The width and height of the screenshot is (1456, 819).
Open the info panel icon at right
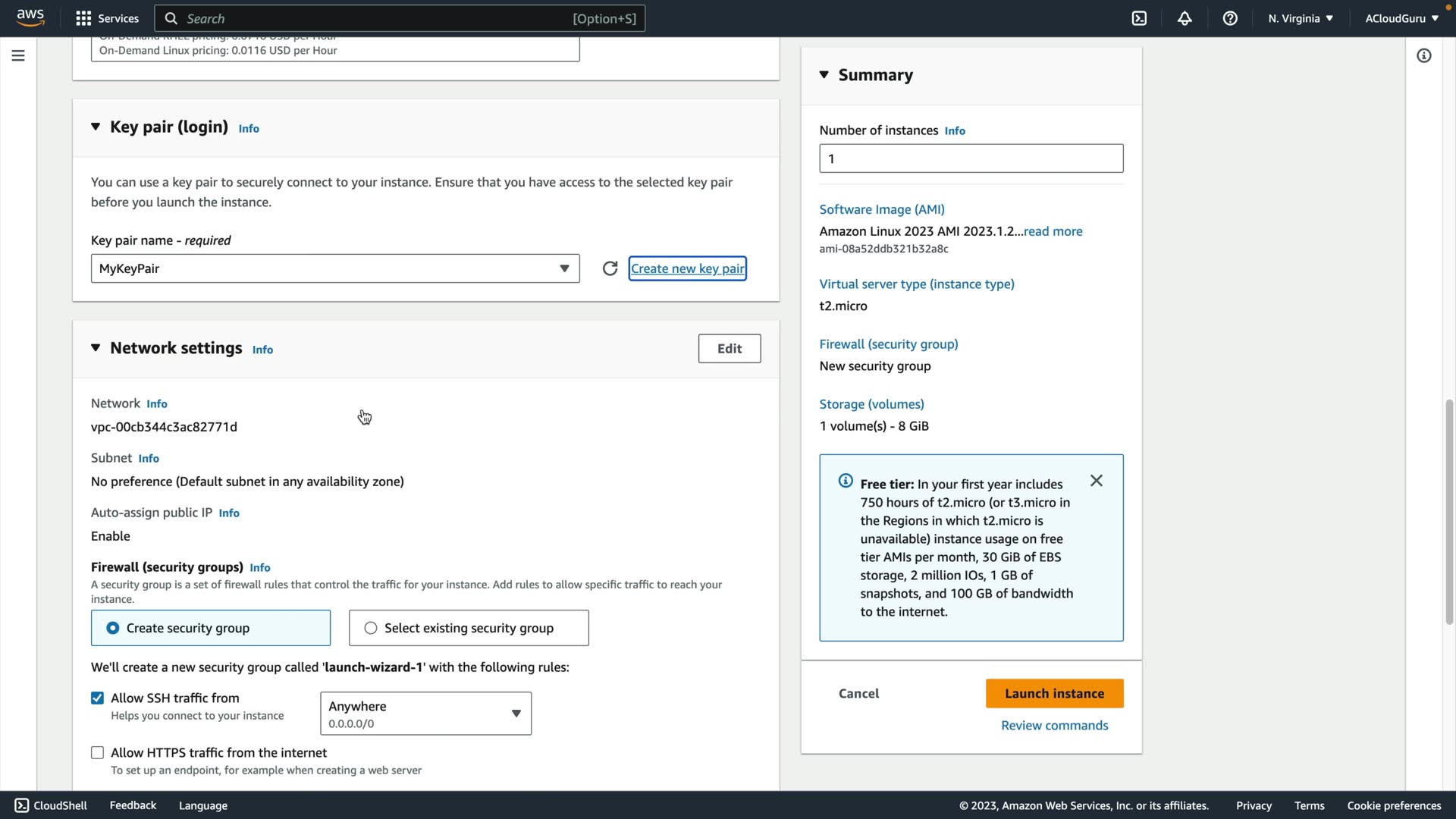pyautogui.click(x=1423, y=55)
